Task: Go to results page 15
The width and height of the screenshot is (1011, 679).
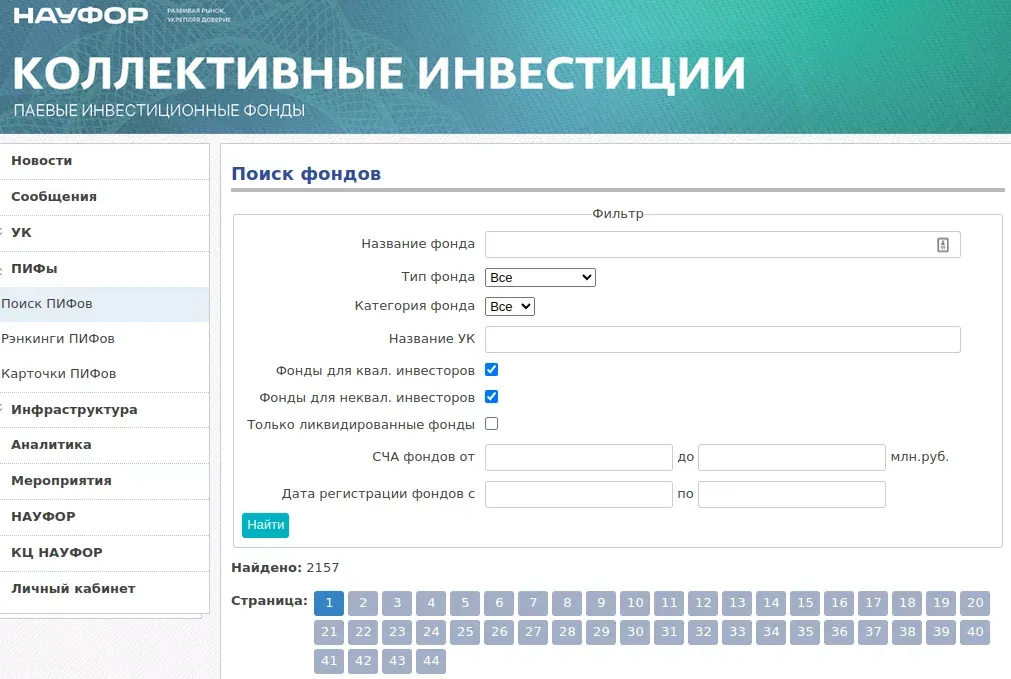Action: tap(805, 603)
